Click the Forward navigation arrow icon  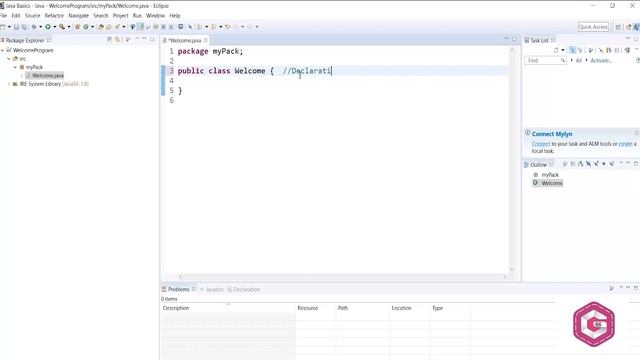click(x=250, y=27)
